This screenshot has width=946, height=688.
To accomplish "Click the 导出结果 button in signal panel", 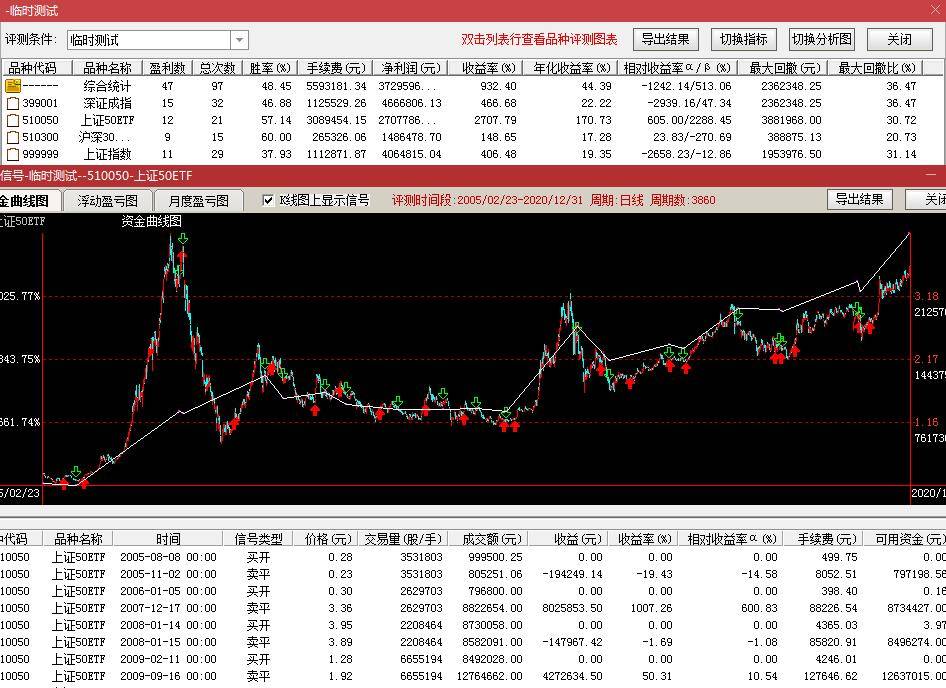I will [859, 199].
